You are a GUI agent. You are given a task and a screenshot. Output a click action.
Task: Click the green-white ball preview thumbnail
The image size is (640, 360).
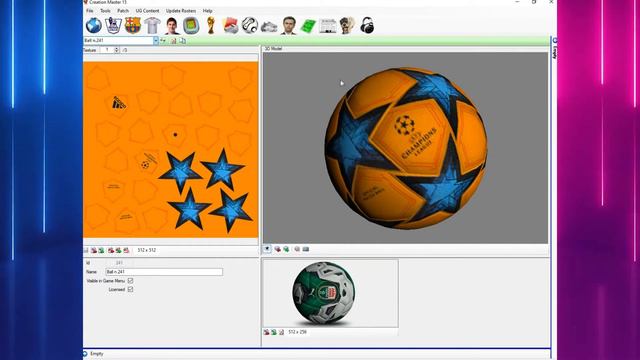323,293
